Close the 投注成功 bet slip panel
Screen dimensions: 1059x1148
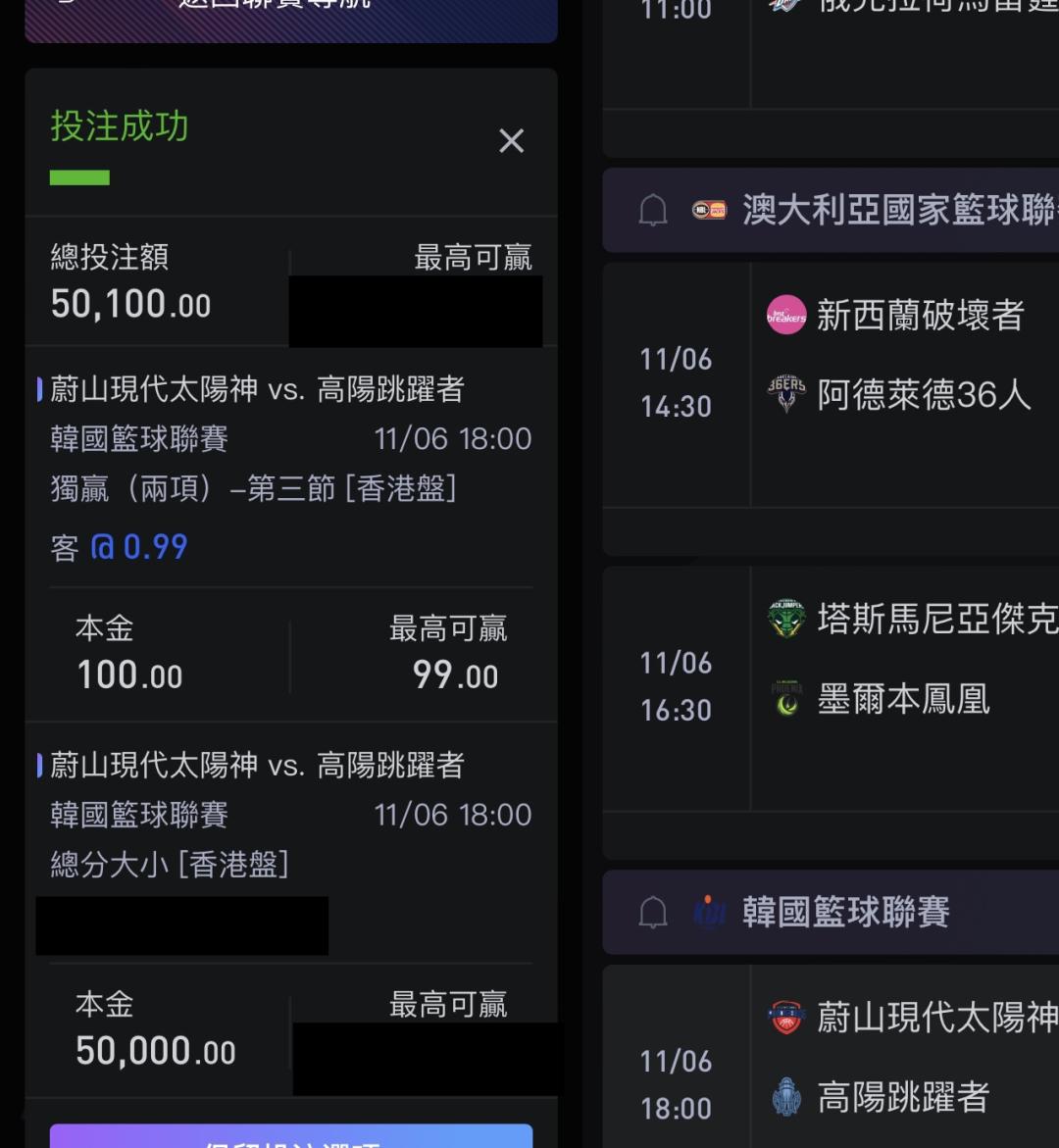pyautogui.click(x=511, y=141)
